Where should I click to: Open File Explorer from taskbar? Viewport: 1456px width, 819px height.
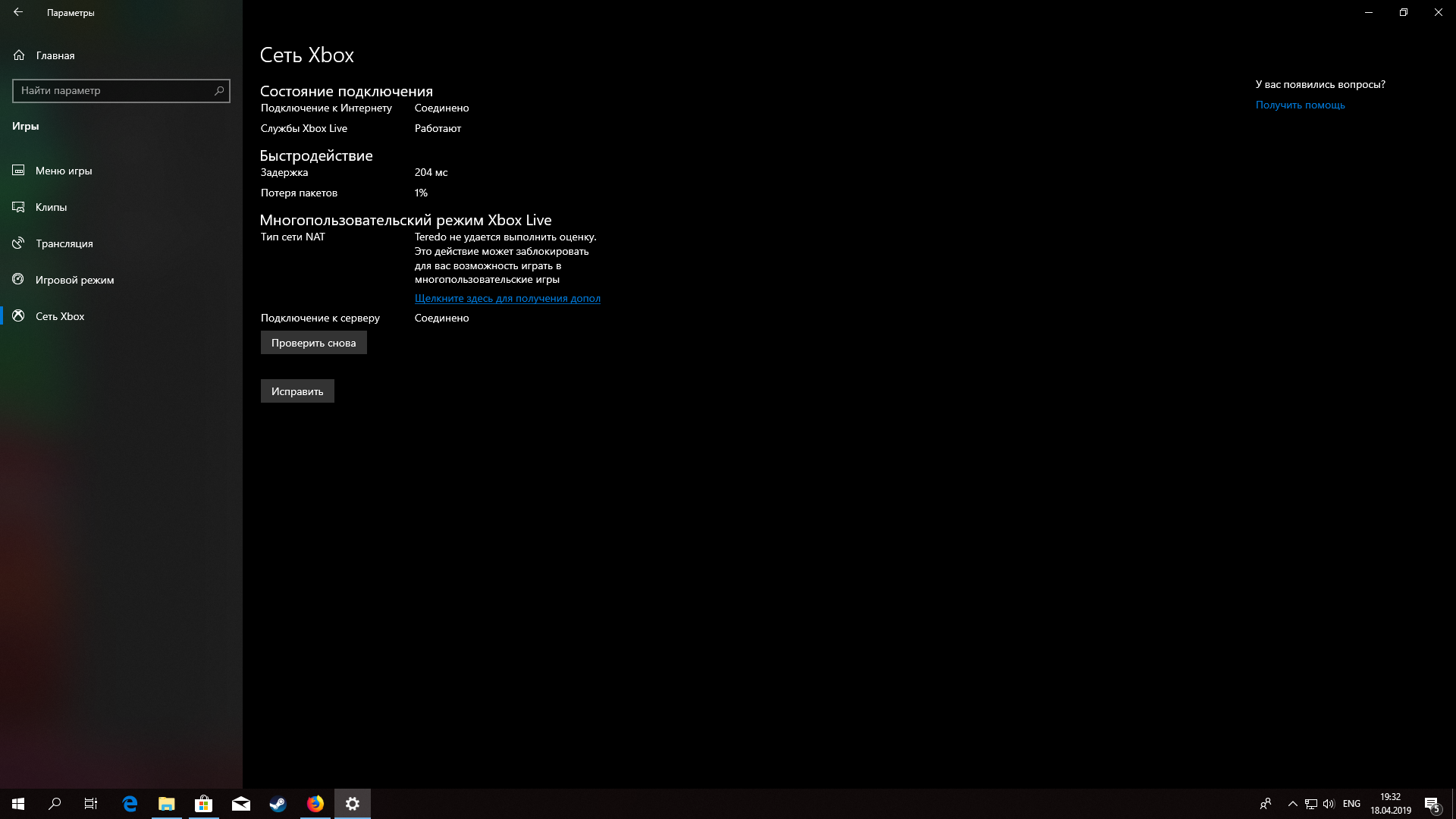click(167, 804)
